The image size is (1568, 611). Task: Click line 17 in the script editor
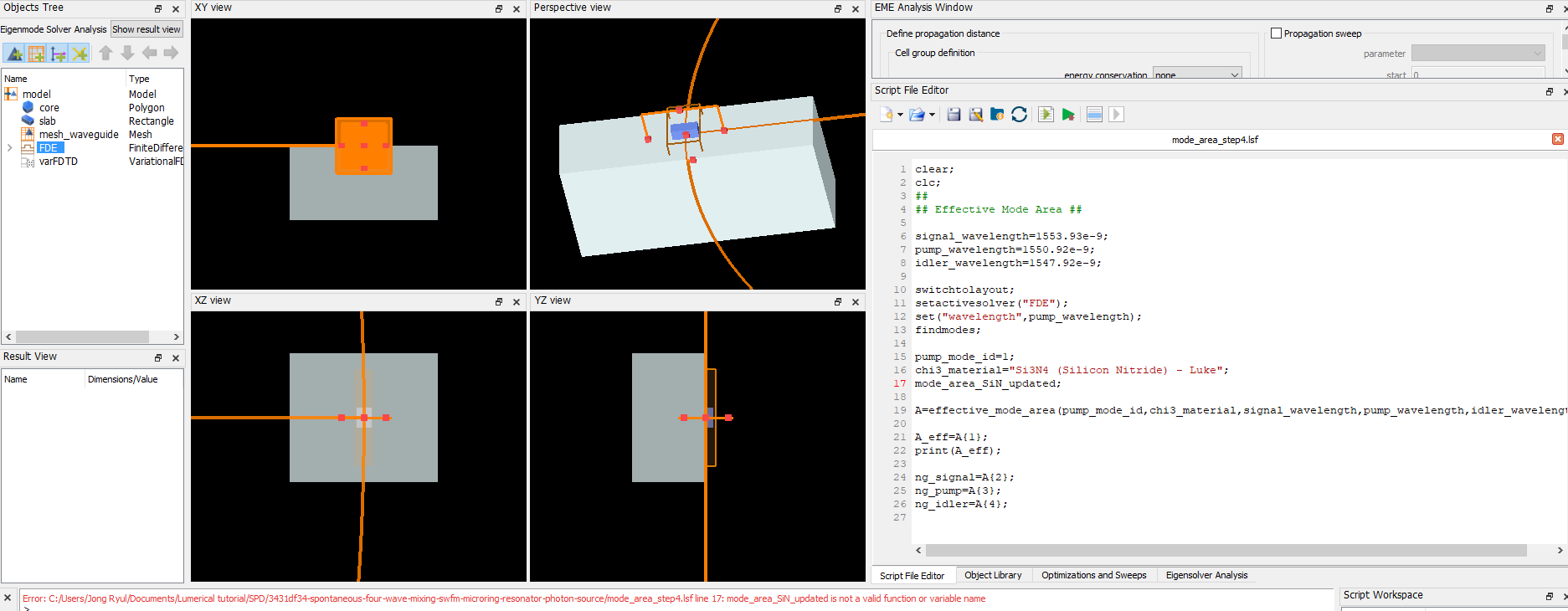988,383
